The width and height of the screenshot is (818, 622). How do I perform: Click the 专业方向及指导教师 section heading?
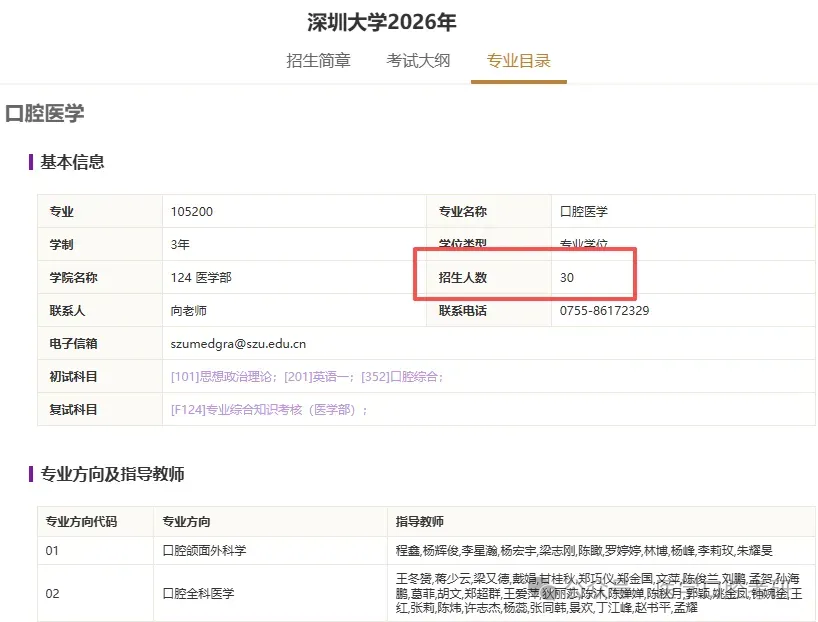pyautogui.click(x=112, y=474)
